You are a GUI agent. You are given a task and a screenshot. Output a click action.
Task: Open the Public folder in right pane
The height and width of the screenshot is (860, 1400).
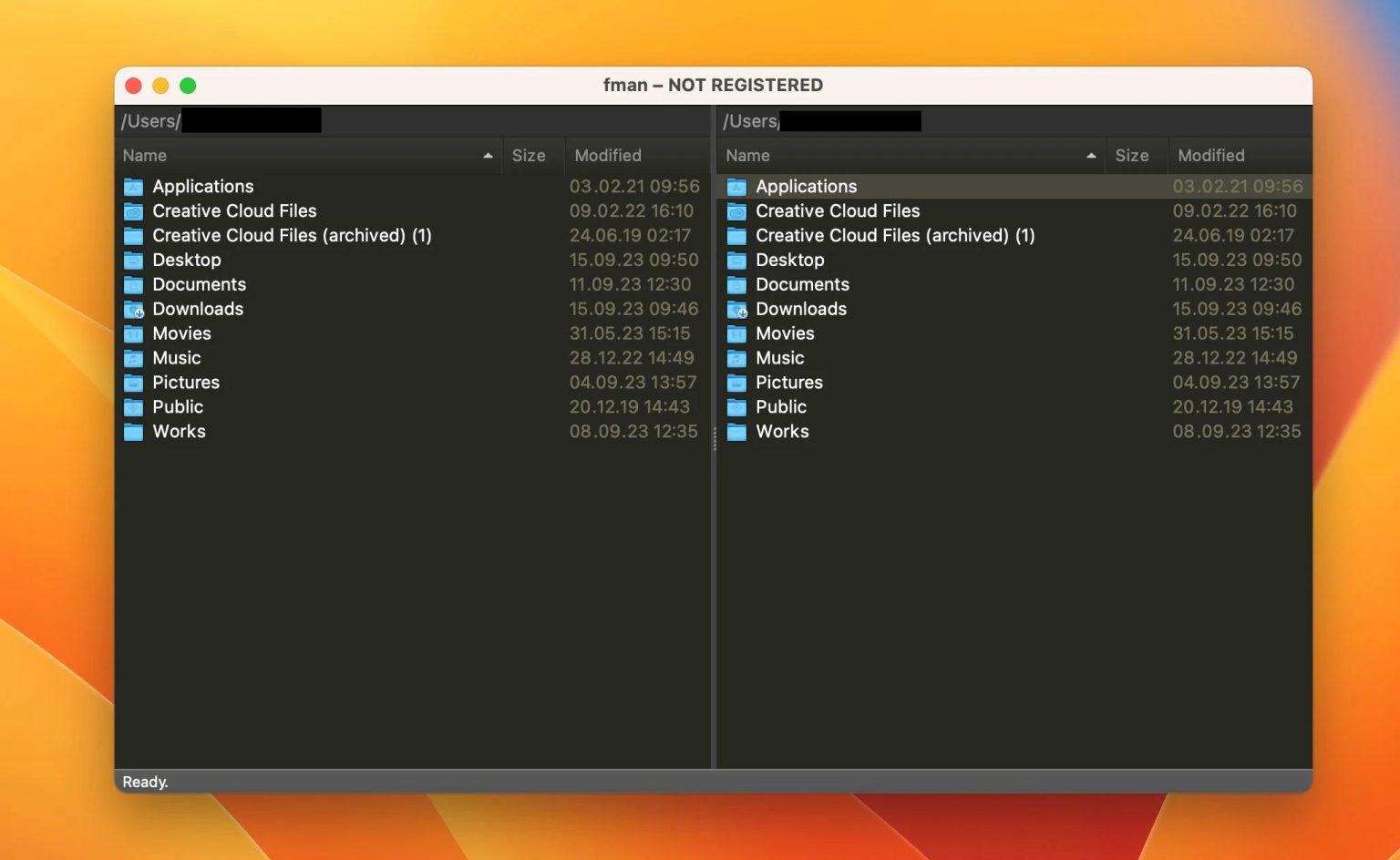tap(780, 407)
